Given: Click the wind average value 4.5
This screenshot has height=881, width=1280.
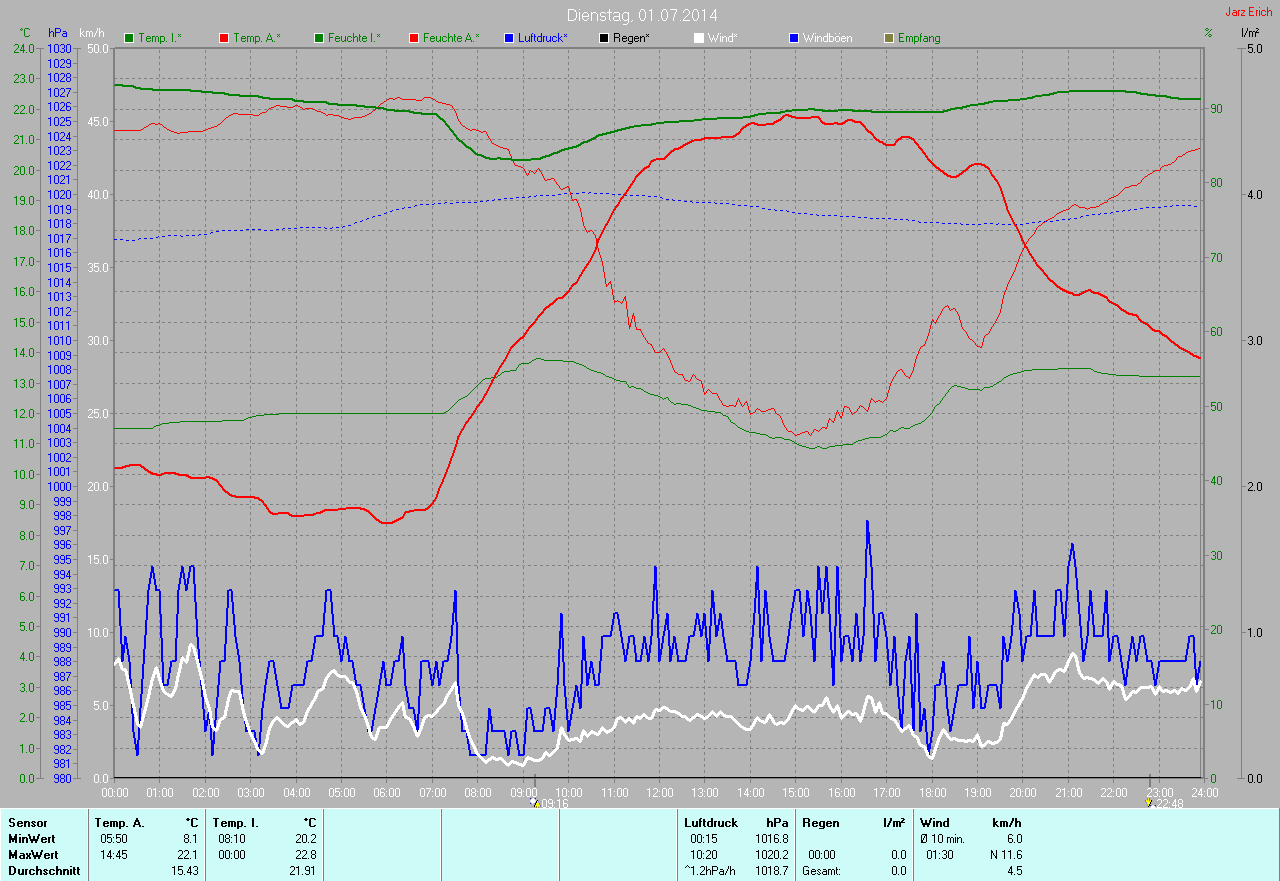Looking at the screenshot, I should (1015, 871).
